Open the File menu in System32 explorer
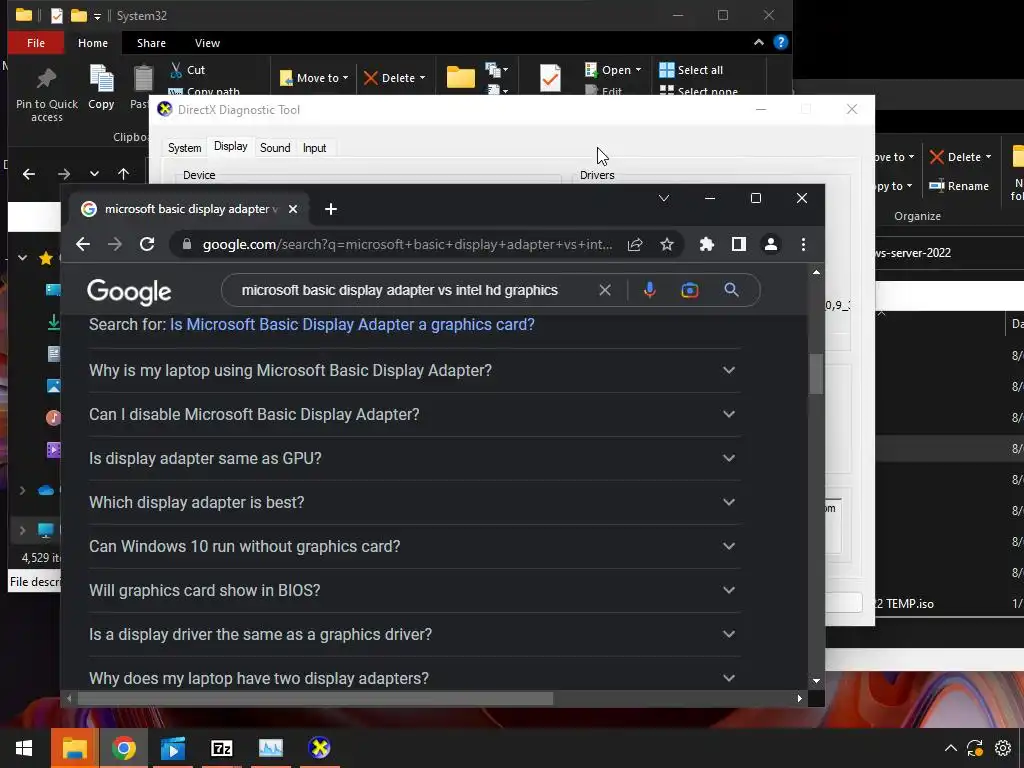This screenshot has width=1024, height=768. pos(36,43)
